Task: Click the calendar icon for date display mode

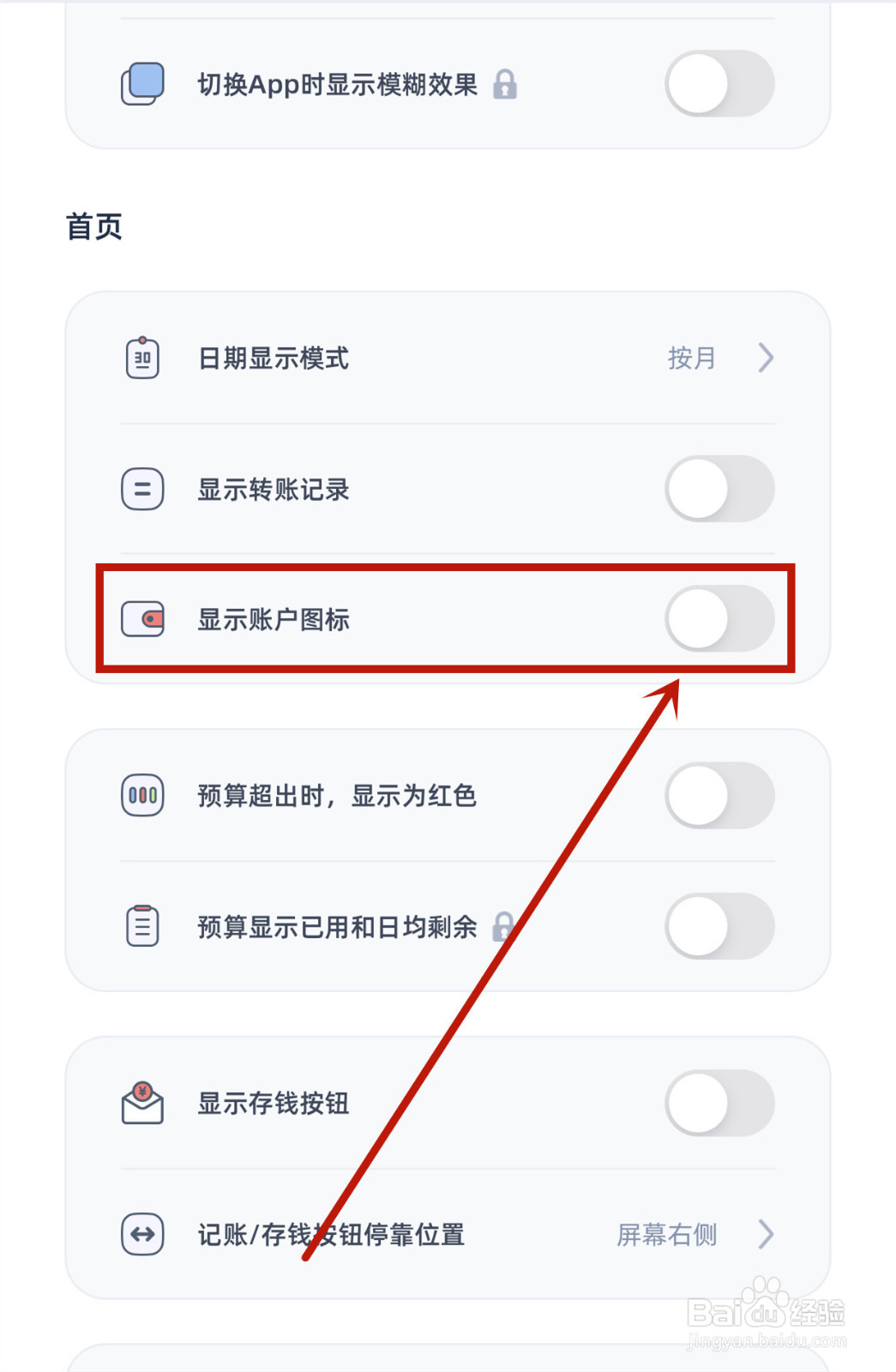Action: pyautogui.click(x=142, y=358)
